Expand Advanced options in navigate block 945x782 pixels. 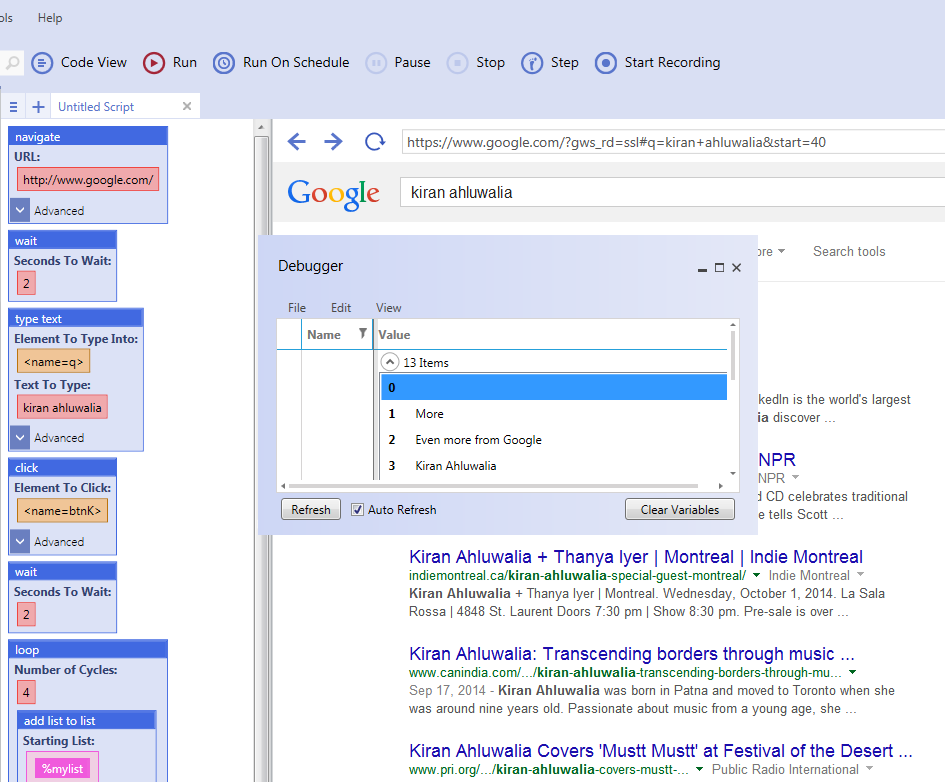[x=20, y=210]
